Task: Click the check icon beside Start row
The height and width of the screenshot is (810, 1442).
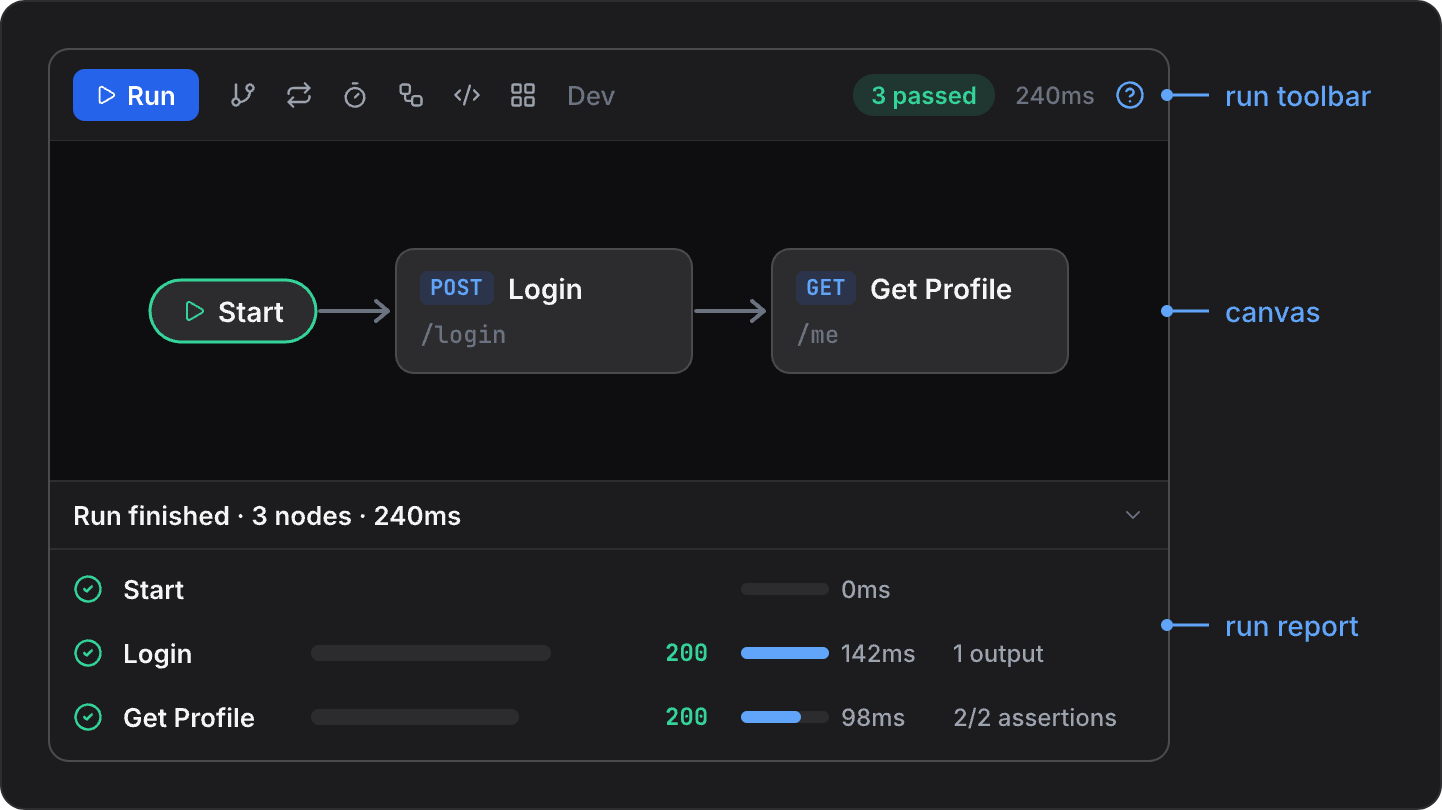Action: coord(88,589)
